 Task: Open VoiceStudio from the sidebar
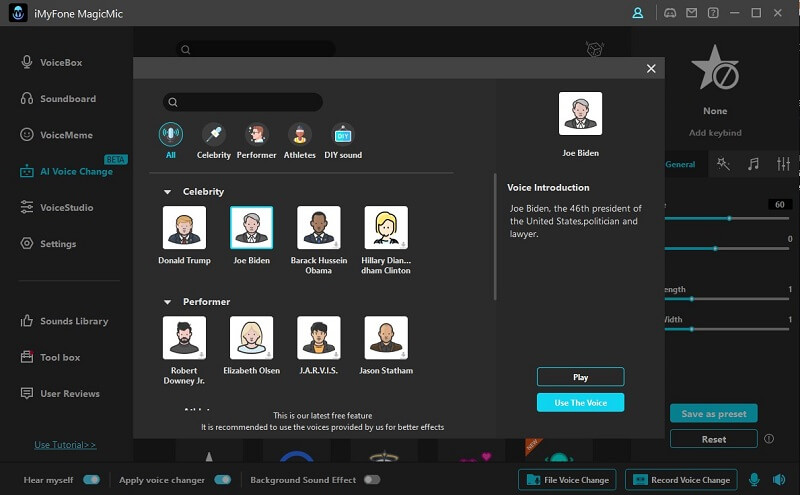[56, 207]
